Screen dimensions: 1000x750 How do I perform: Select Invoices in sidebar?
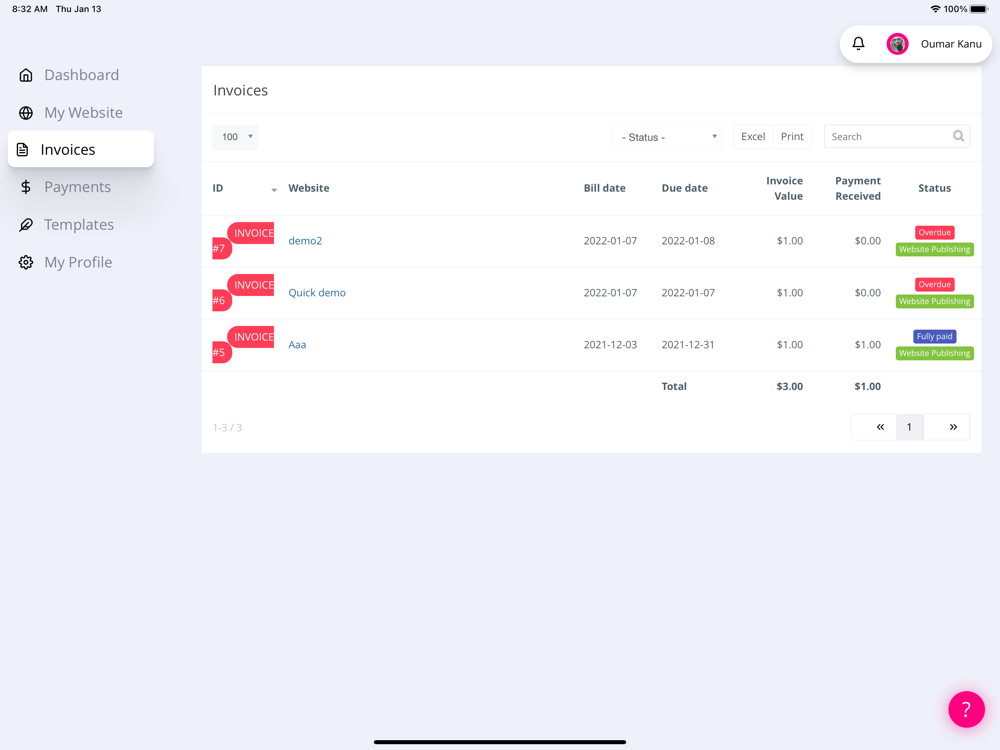pos(80,149)
